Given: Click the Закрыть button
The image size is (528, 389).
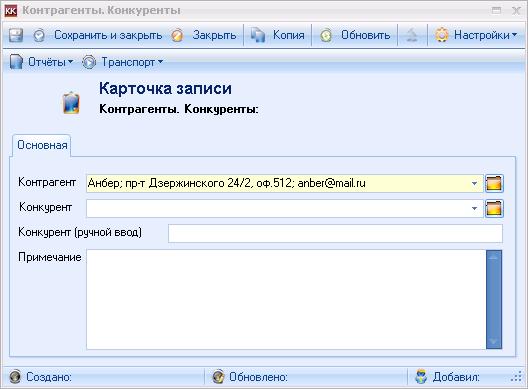Looking at the screenshot, I should [x=204, y=35].
